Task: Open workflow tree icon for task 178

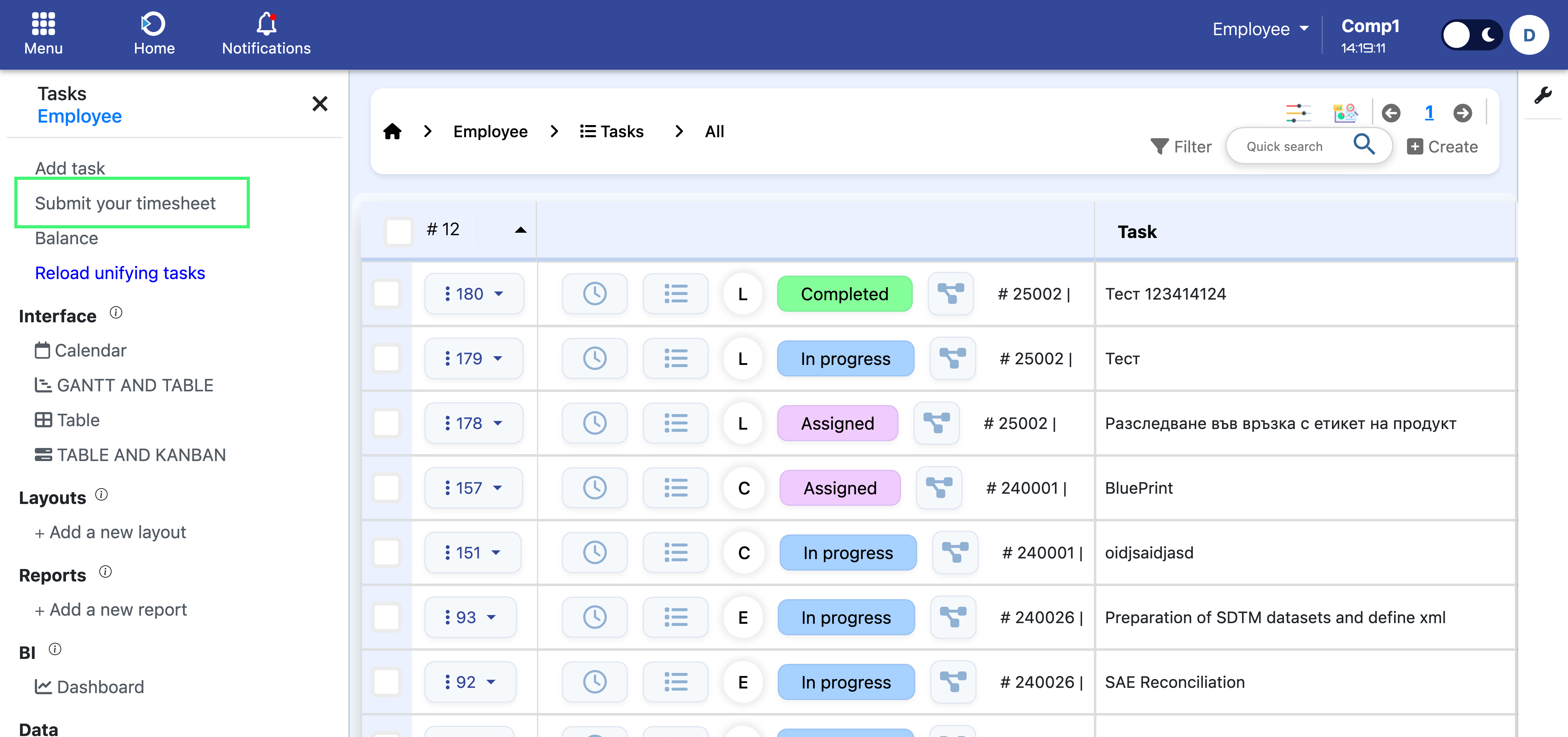Action: (x=937, y=423)
